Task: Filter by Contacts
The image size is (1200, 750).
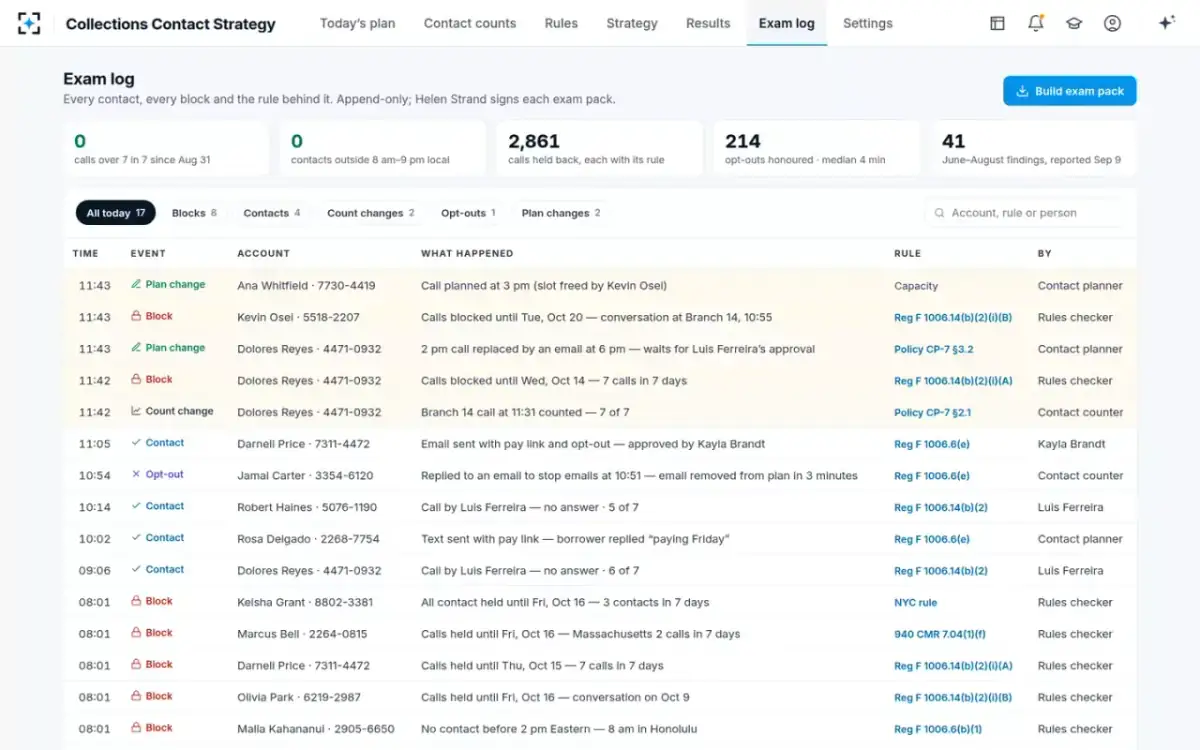Action: 272,213
